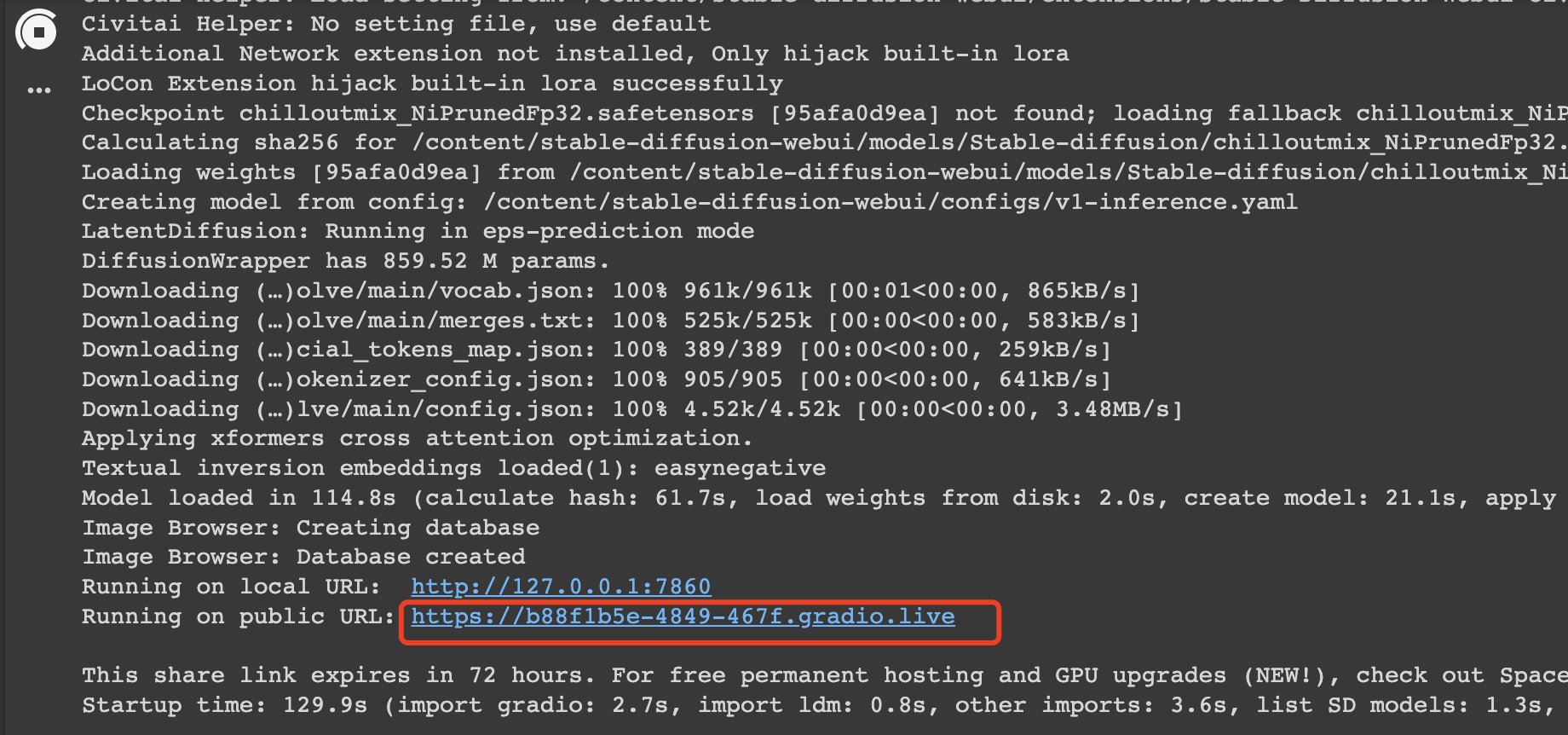This screenshot has height=735, width=1568.
Task: Click the vocab.json download progress line
Action: [610, 291]
